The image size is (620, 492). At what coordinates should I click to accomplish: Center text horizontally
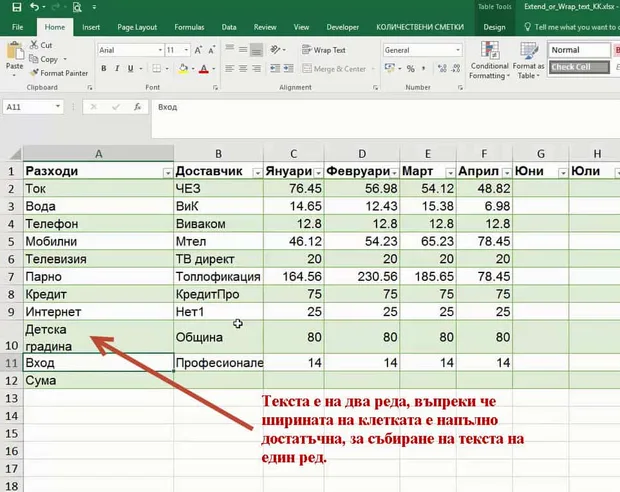(243, 69)
